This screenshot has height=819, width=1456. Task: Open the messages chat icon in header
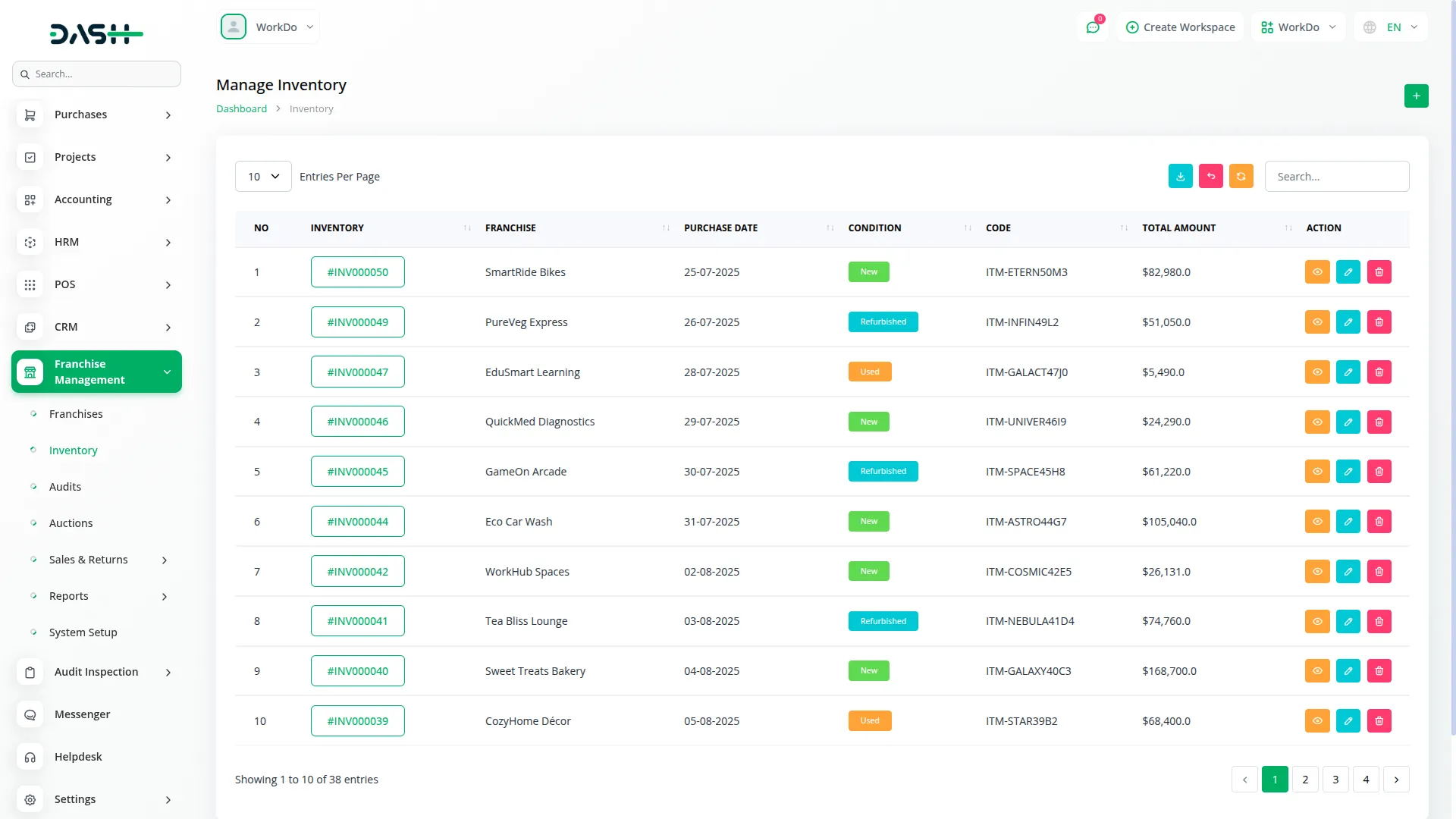(1092, 27)
